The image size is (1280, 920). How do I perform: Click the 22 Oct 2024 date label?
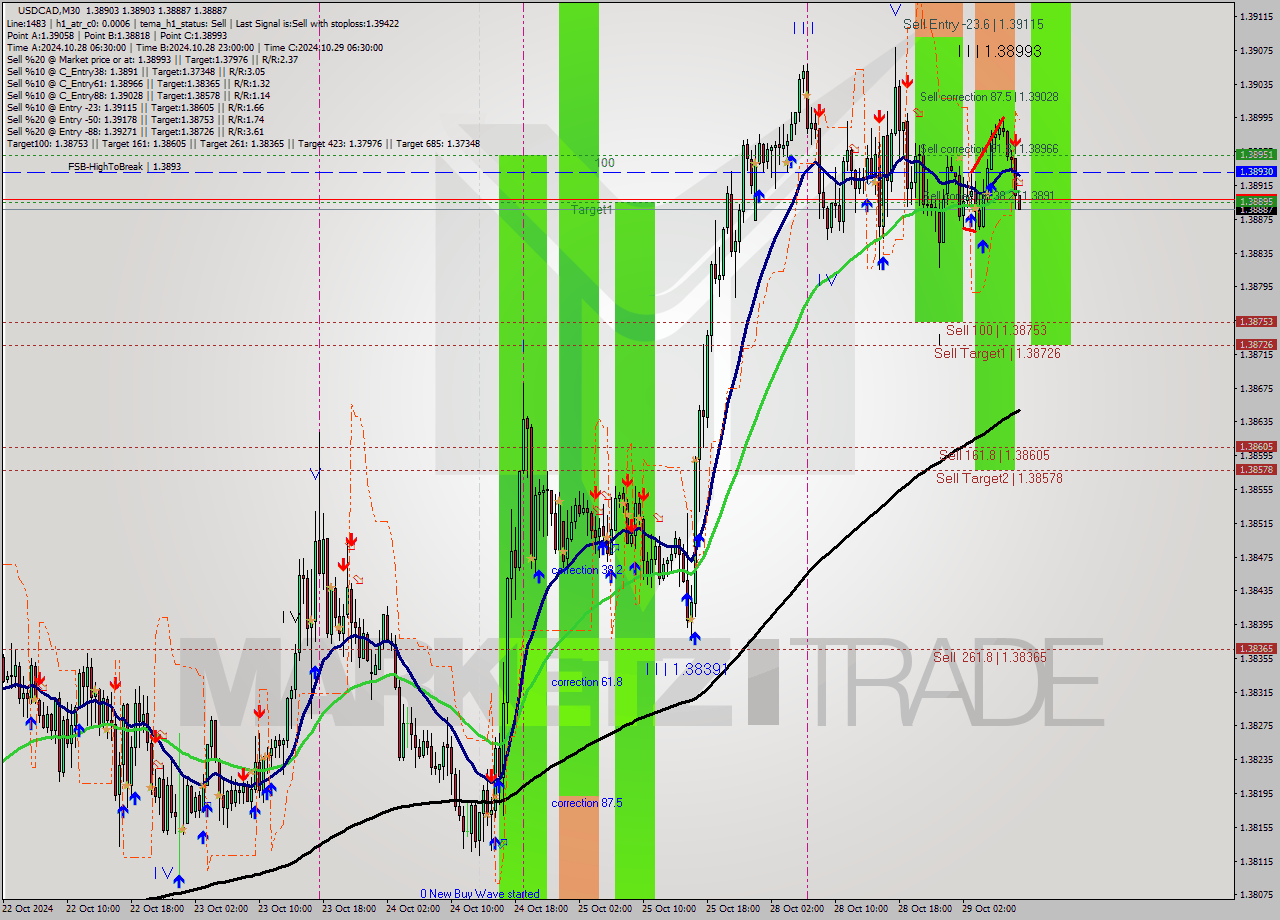coord(29,909)
